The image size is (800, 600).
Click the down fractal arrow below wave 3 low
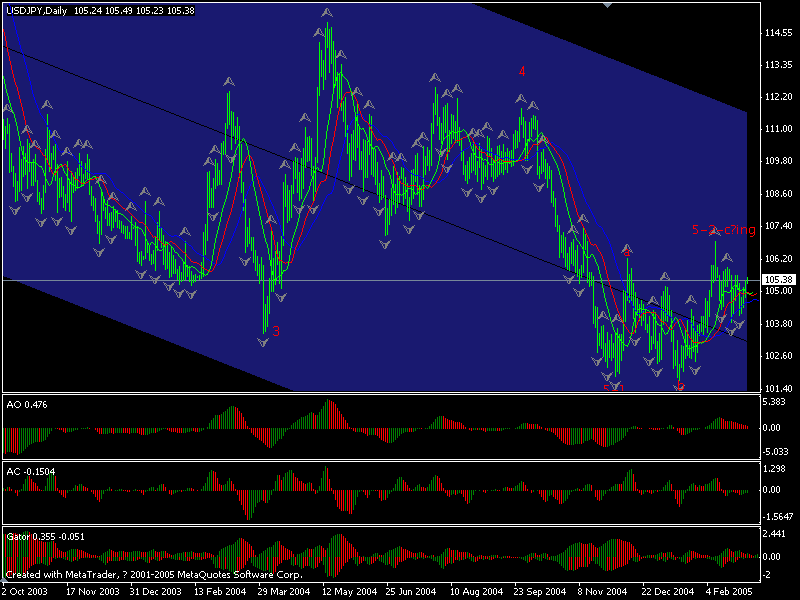263,342
